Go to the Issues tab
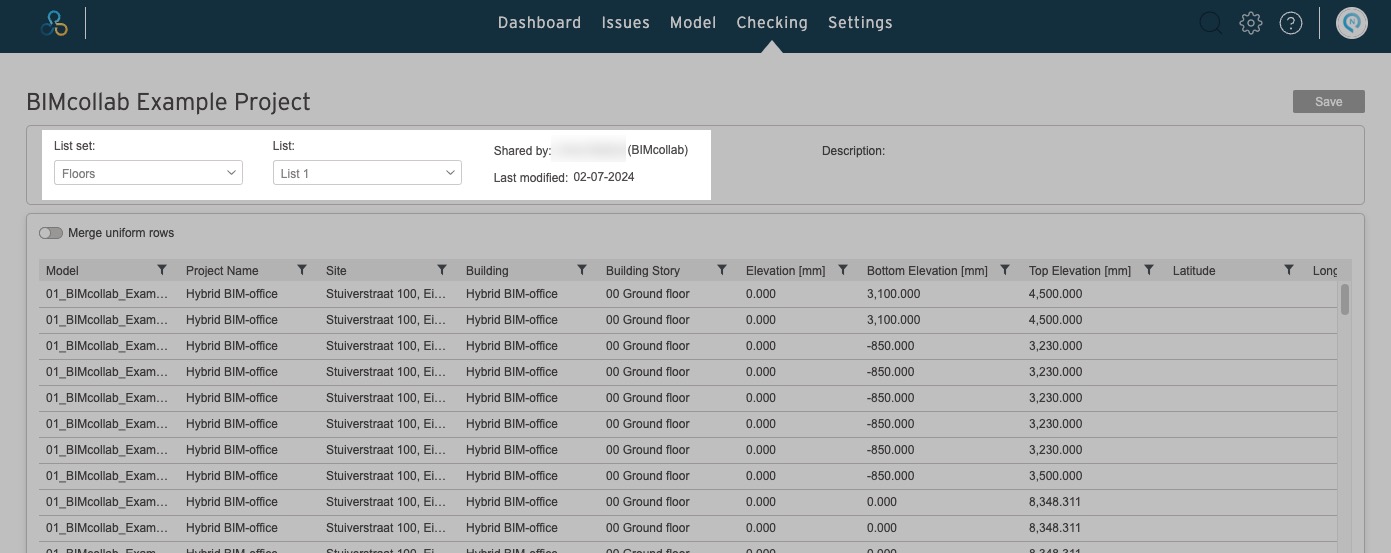 pos(626,22)
